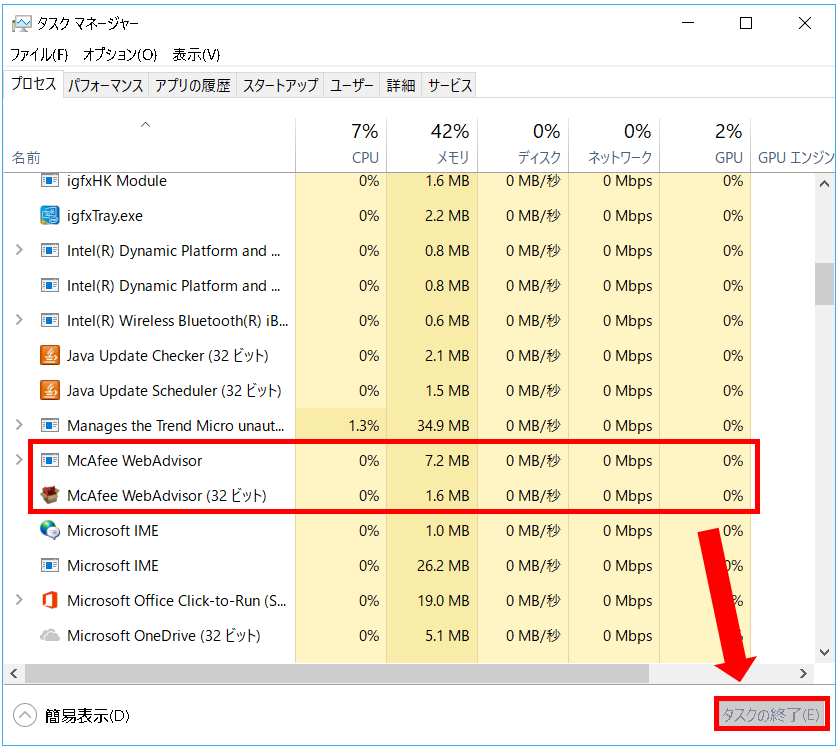Click the Task Manager title bar icon

click(22, 24)
